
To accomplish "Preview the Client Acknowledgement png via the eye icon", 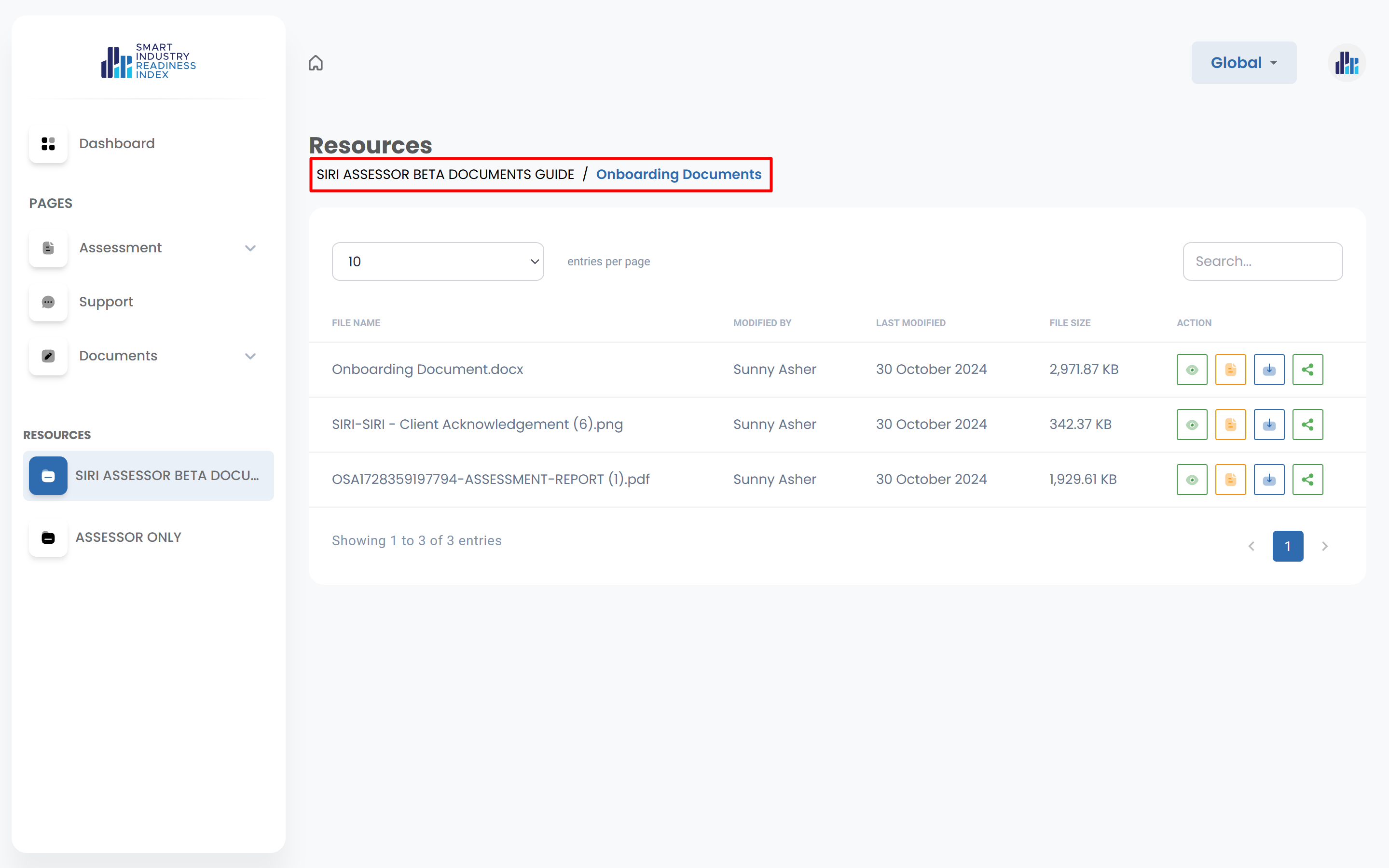I will point(1192,425).
